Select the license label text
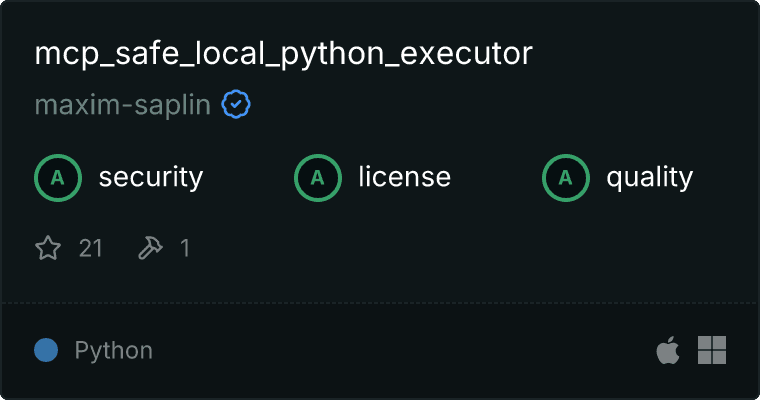Screen dimensions: 760x400 tap(405, 176)
